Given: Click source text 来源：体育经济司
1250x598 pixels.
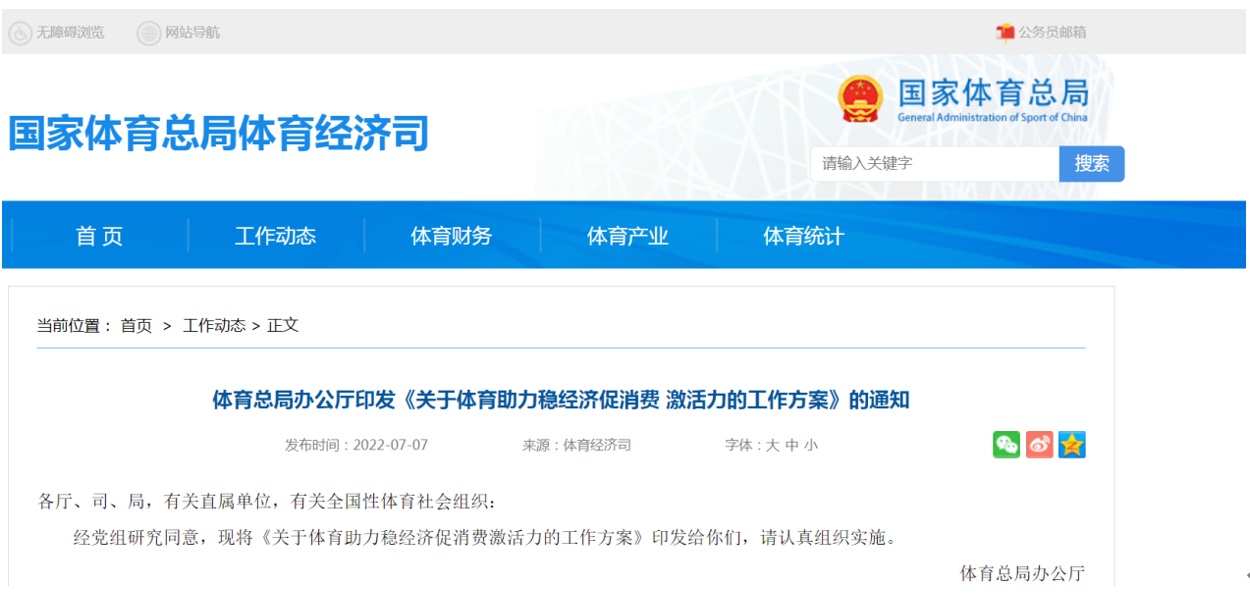Looking at the screenshot, I should point(577,445).
